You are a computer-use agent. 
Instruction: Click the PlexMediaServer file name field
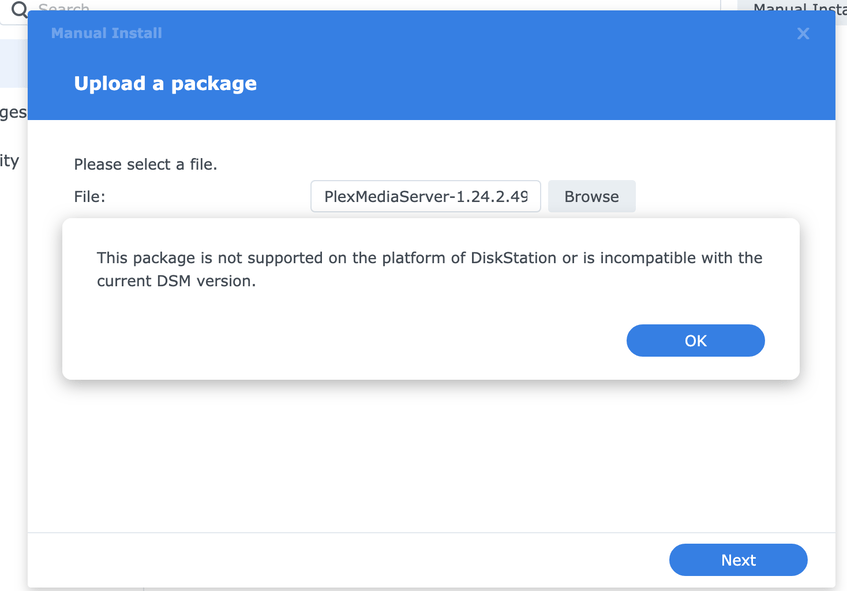click(x=426, y=197)
